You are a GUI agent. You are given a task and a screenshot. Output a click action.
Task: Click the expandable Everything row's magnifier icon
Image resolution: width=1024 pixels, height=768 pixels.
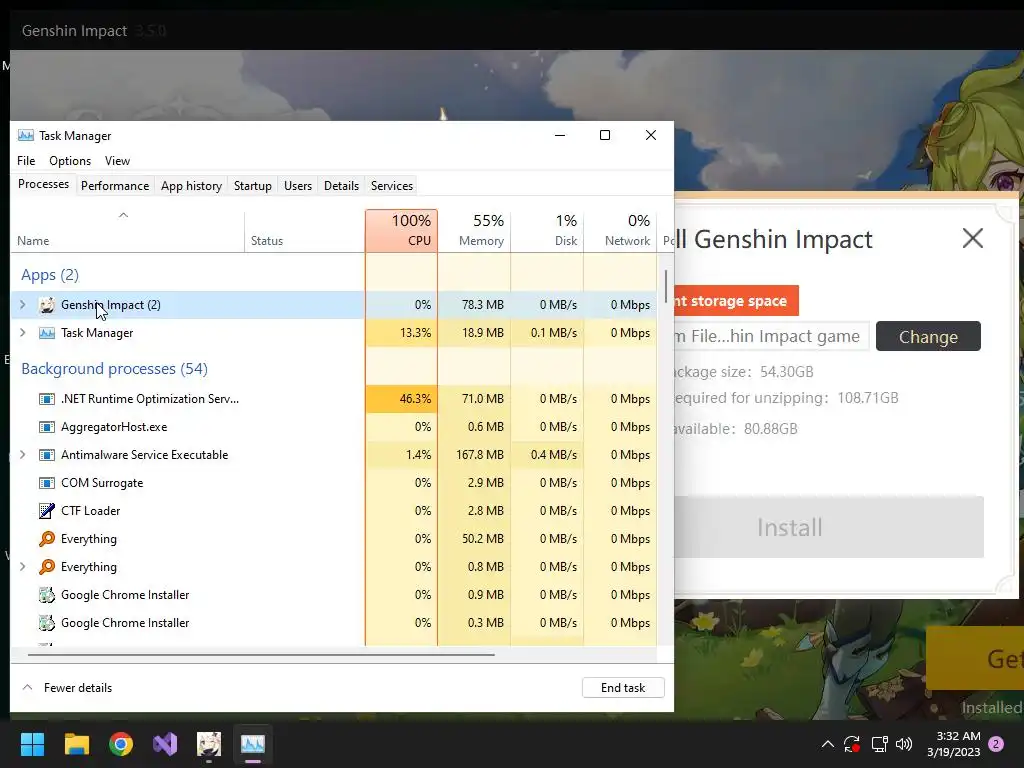coord(46,567)
